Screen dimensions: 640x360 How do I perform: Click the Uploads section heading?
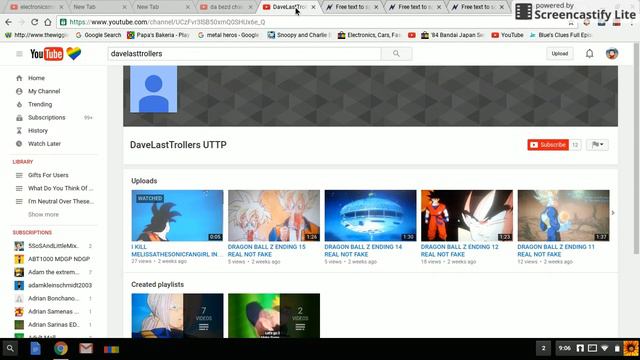click(x=144, y=181)
